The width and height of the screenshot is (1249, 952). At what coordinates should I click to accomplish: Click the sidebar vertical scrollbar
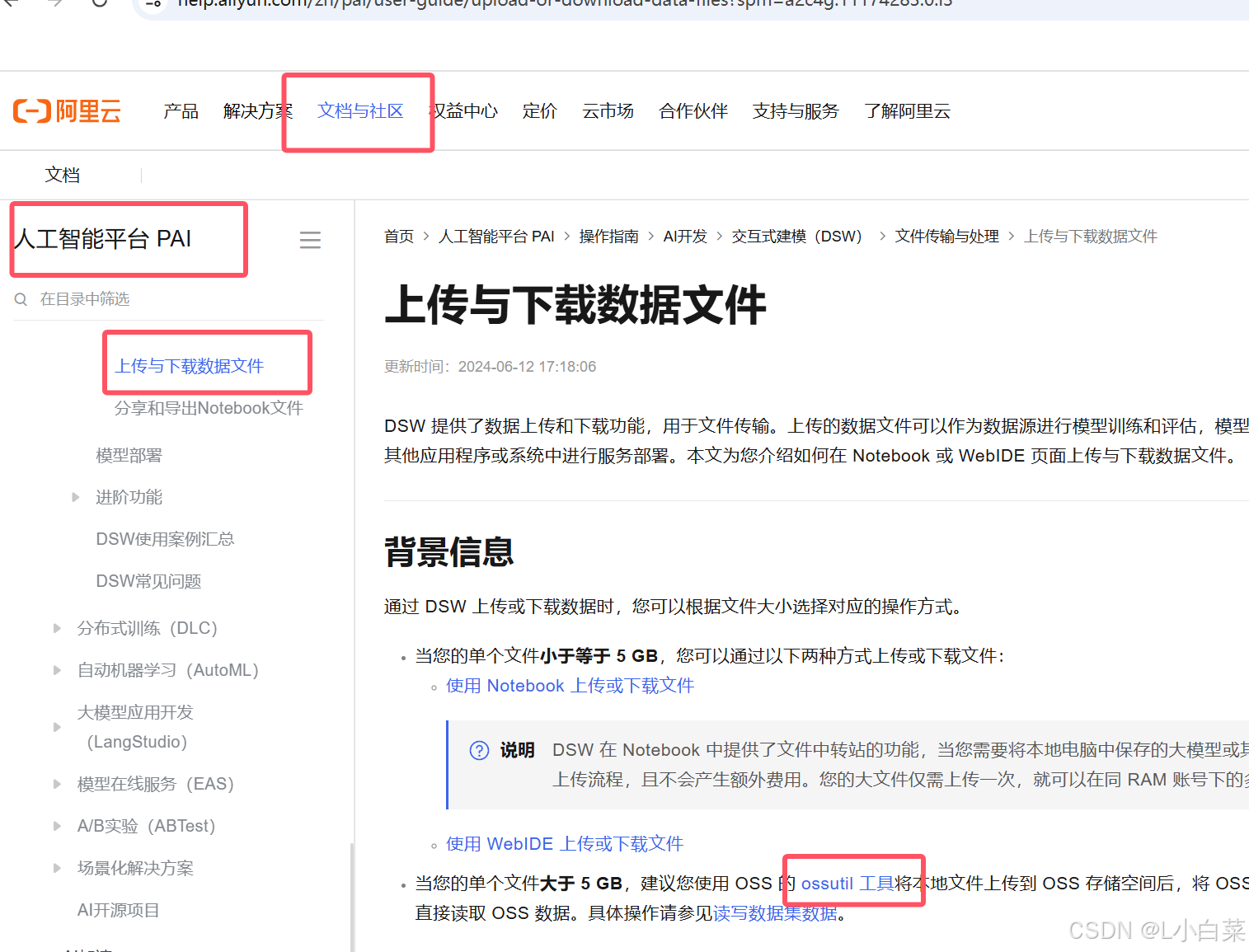pos(352,897)
